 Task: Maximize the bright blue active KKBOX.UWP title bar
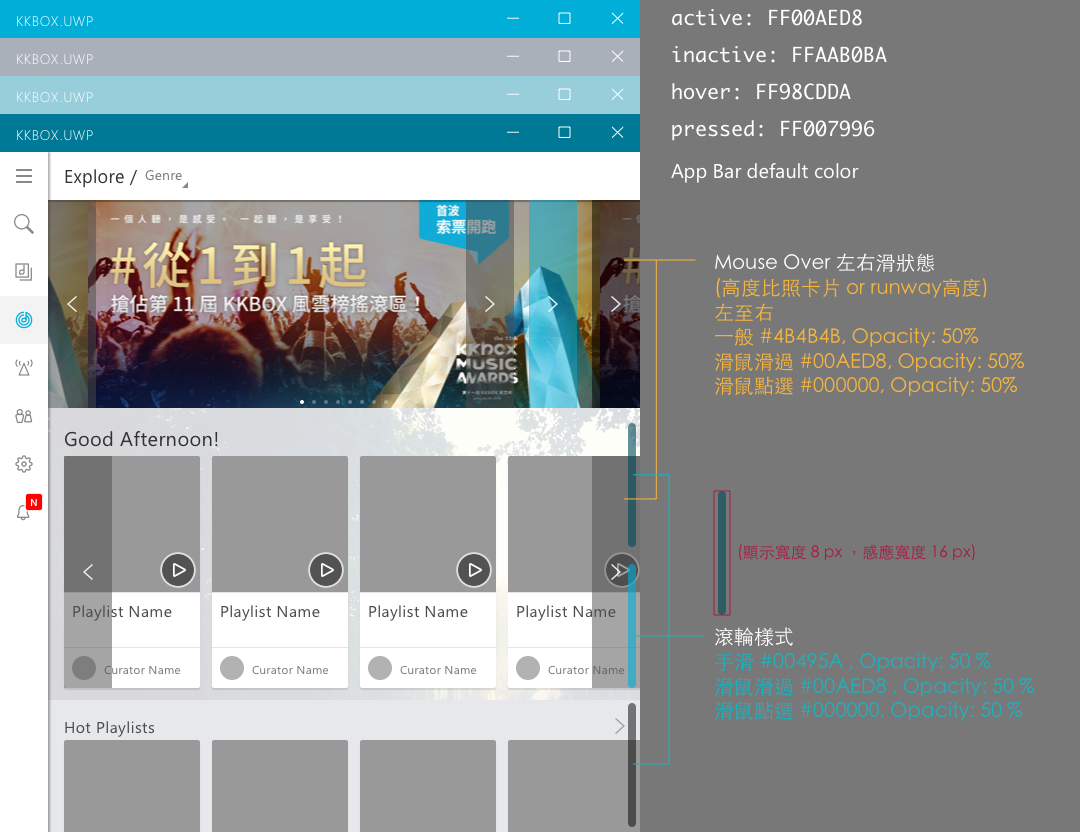click(x=564, y=19)
